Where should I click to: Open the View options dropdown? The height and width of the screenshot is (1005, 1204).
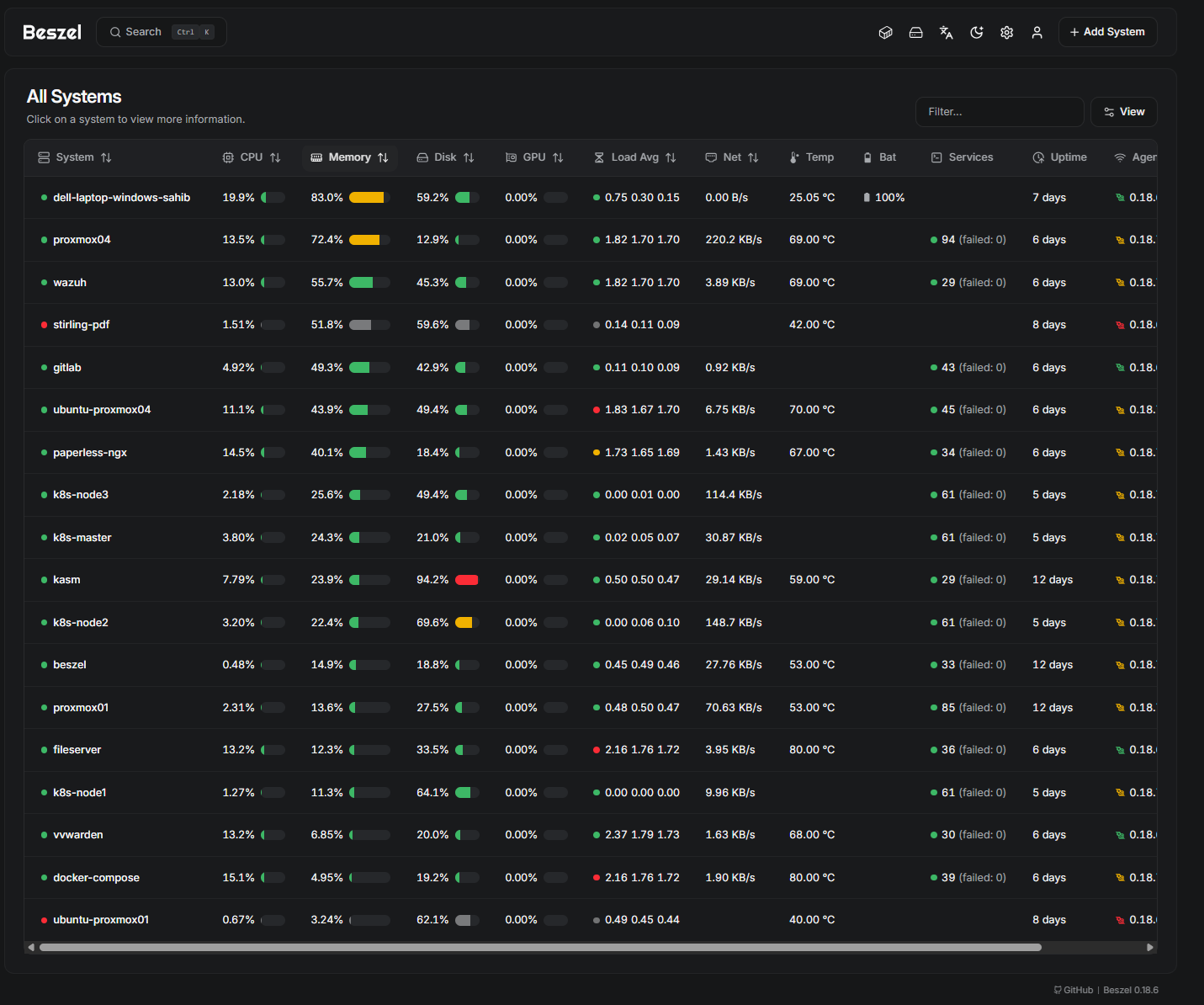click(1123, 111)
